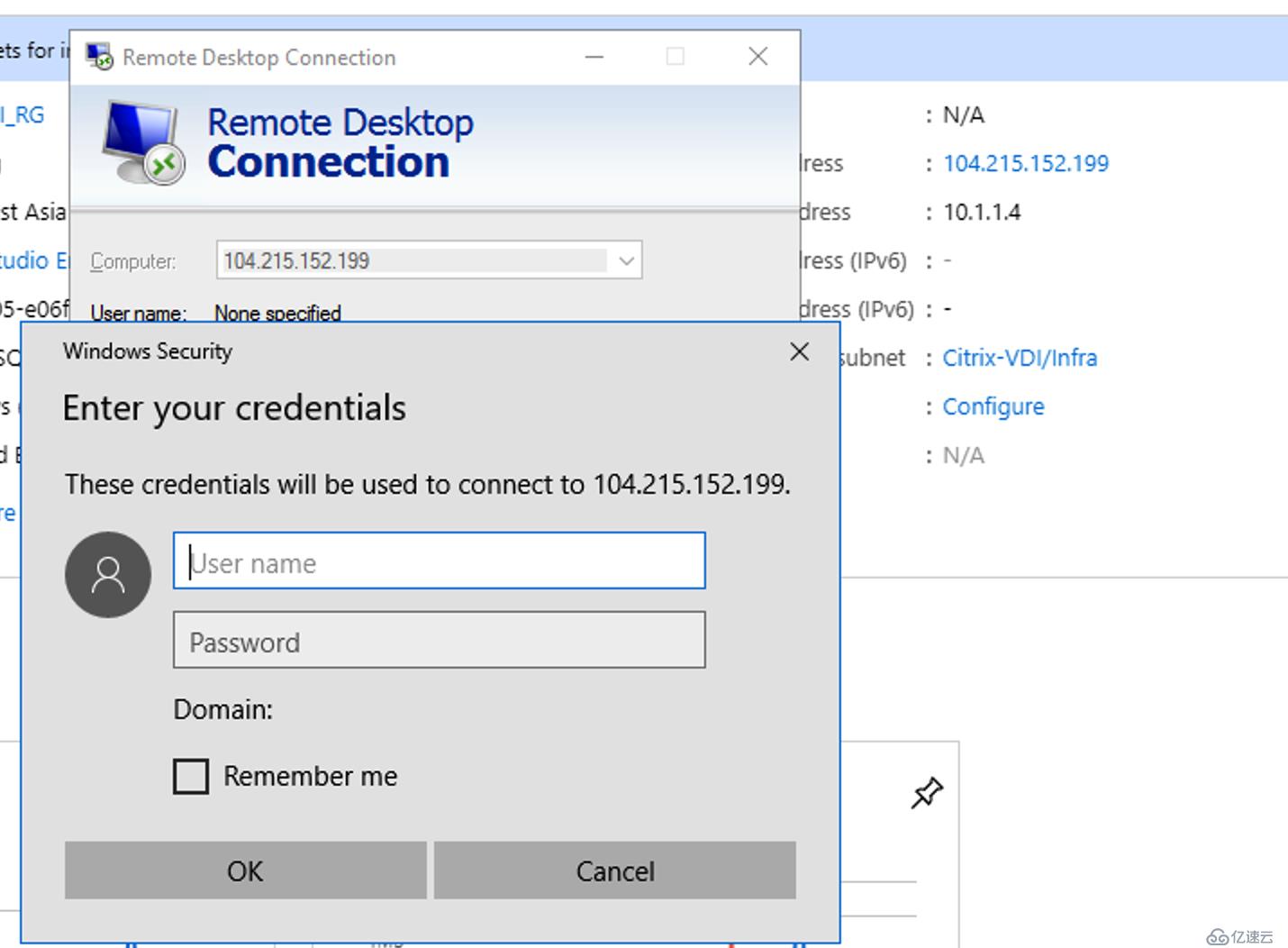
Task: Open the Citrix-VDI/Infra subnet link
Action: [1020, 358]
